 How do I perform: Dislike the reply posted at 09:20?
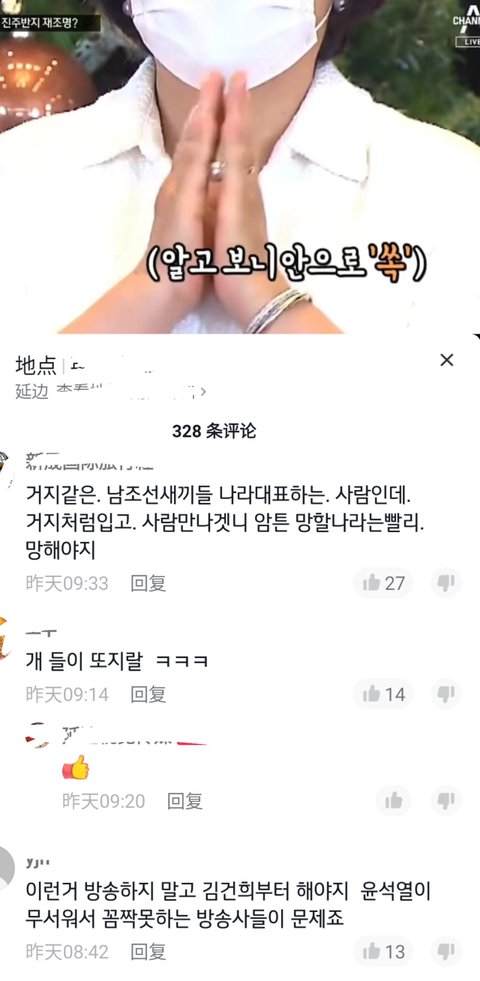pyautogui.click(x=446, y=800)
